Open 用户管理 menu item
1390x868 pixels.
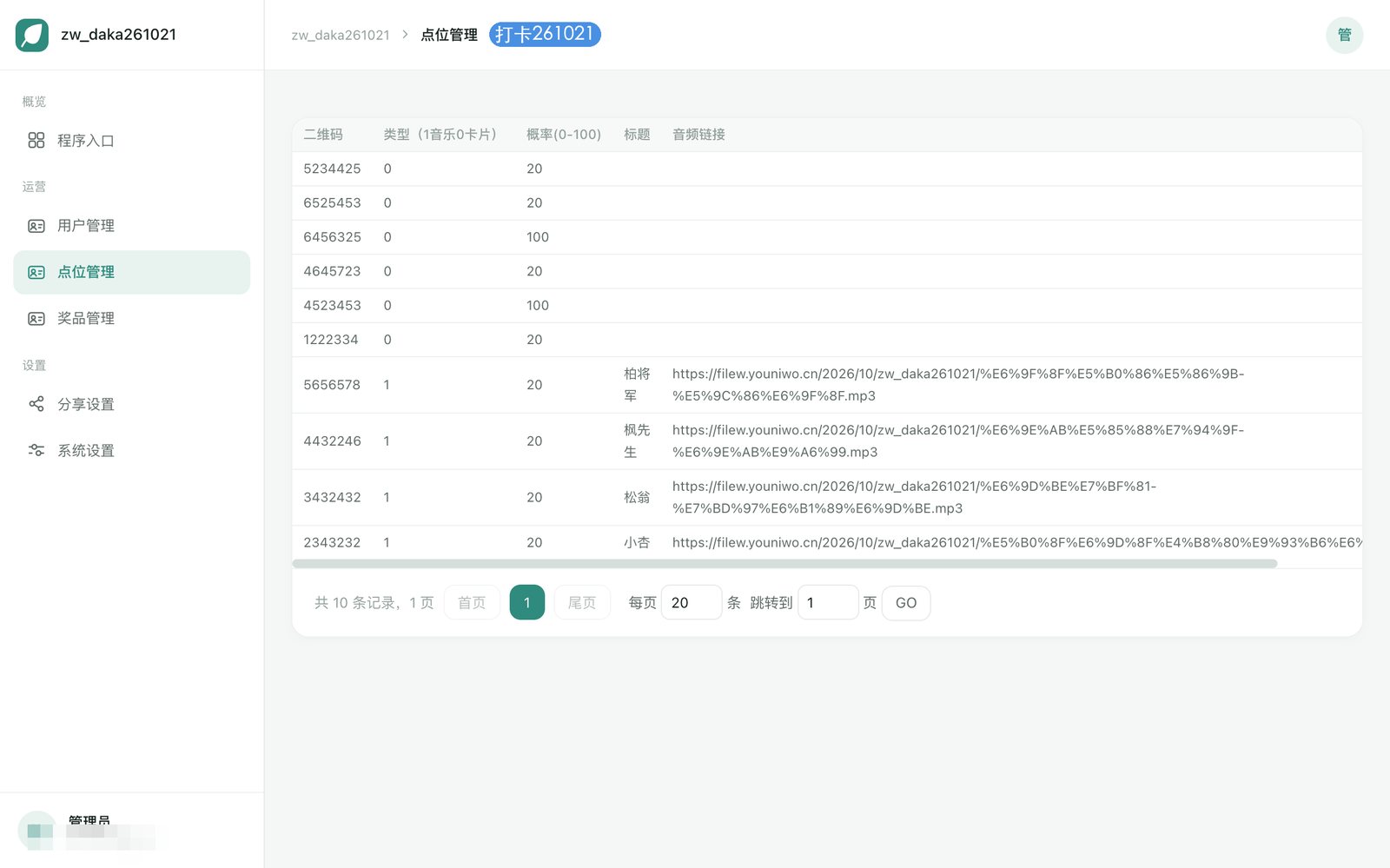point(132,226)
